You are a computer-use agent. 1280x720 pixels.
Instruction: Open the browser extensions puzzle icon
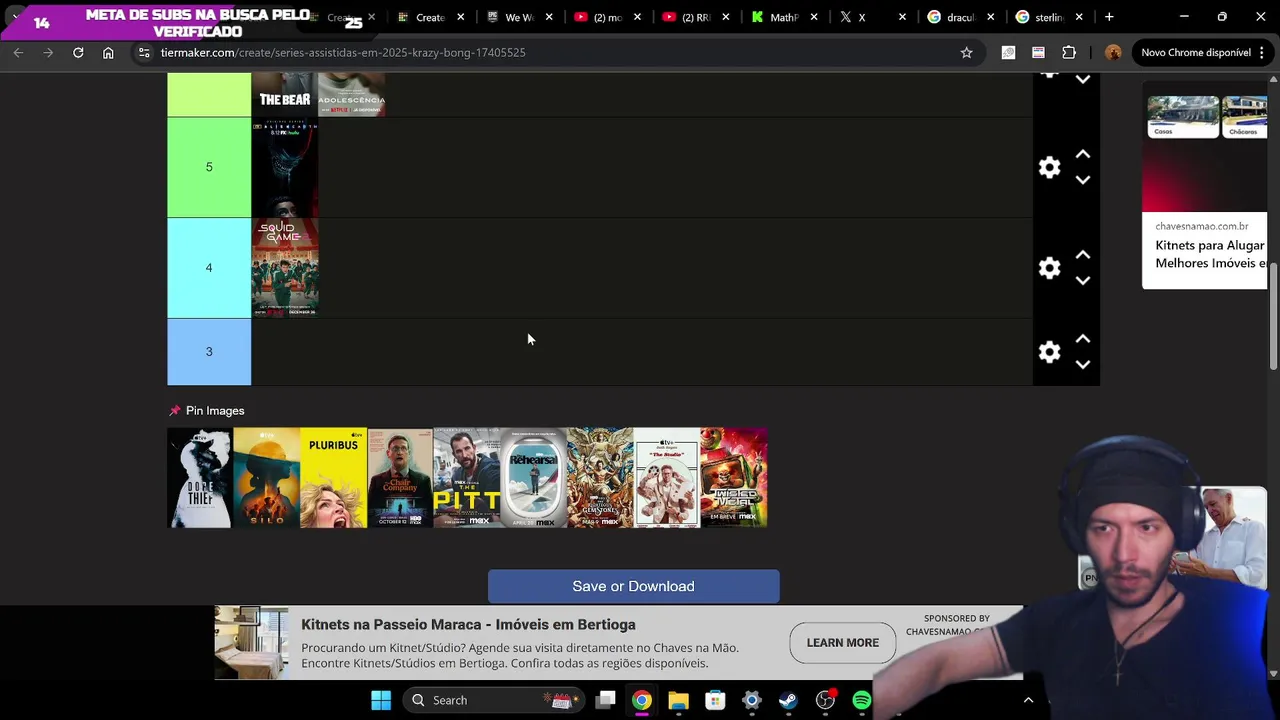pyautogui.click(x=1069, y=52)
